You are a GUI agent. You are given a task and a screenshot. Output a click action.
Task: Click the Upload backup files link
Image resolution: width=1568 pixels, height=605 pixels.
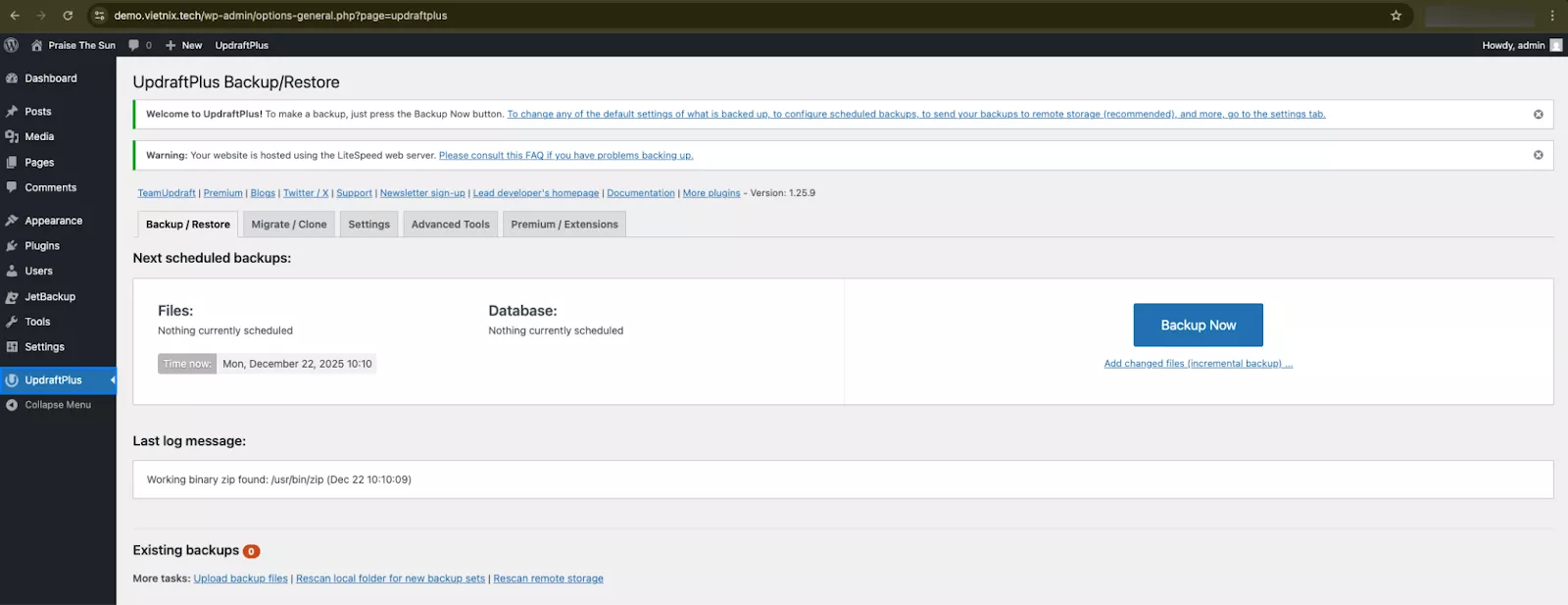(240, 579)
